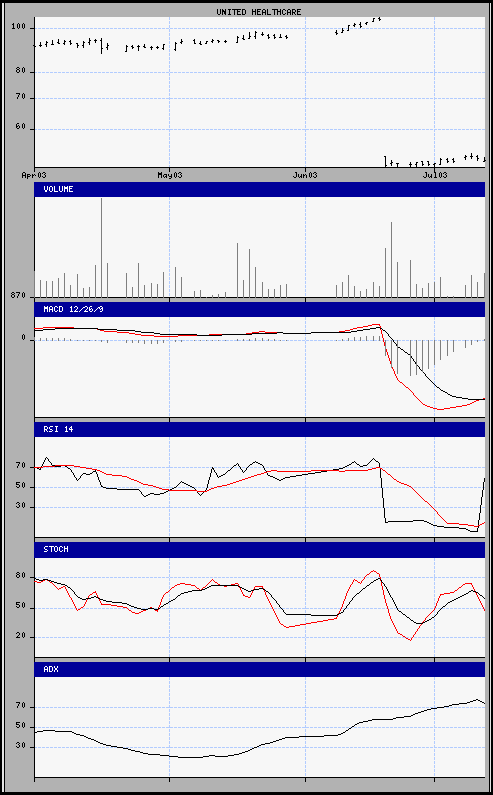The image size is (493, 795).
Task: Click the tallest June volume spike bar
Action: coord(392,259)
